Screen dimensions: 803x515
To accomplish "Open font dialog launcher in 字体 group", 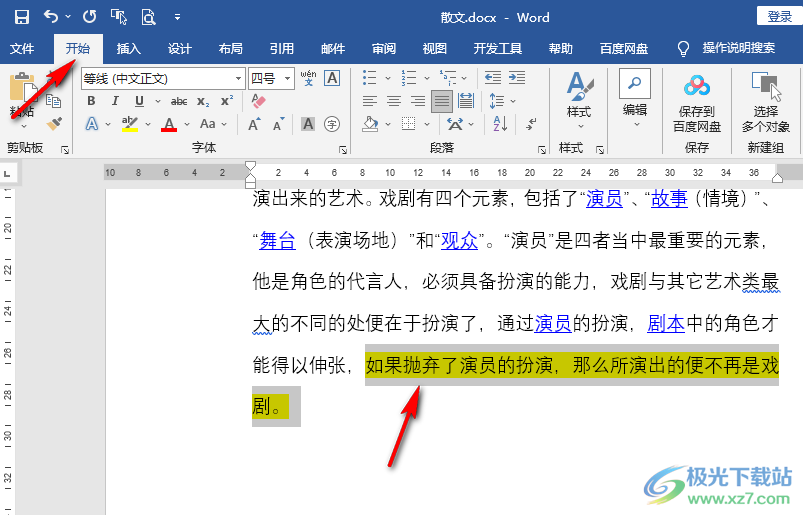I will [343, 149].
